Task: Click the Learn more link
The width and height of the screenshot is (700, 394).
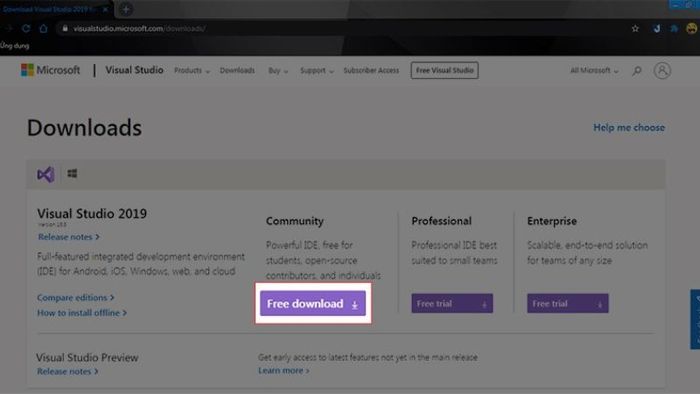Action: pos(283,370)
